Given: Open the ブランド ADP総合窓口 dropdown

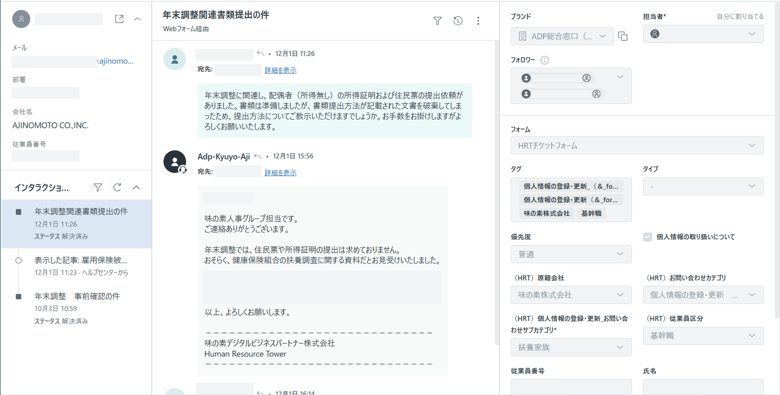Looking at the screenshot, I should pyautogui.click(x=562, y=36).
